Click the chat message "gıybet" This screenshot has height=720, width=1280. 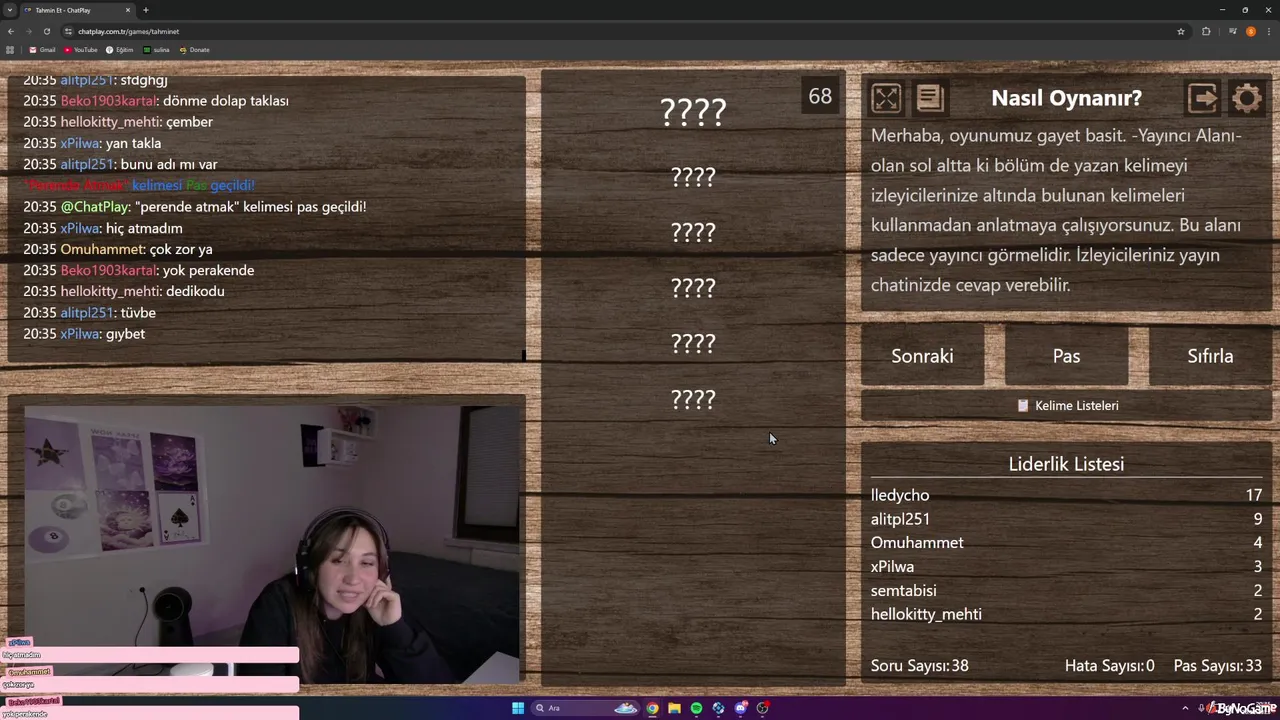[125, 334]
